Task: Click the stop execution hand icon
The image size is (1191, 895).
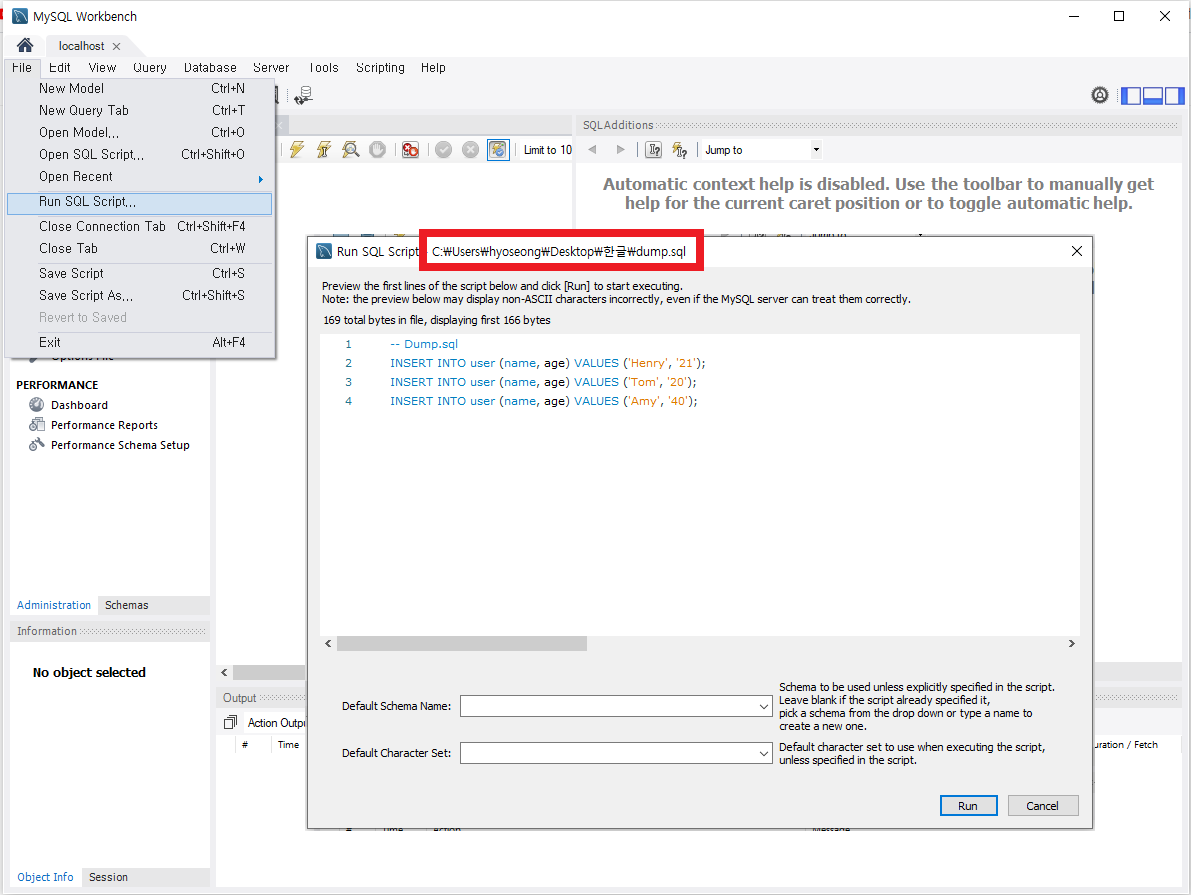Action: pos(378,150)
